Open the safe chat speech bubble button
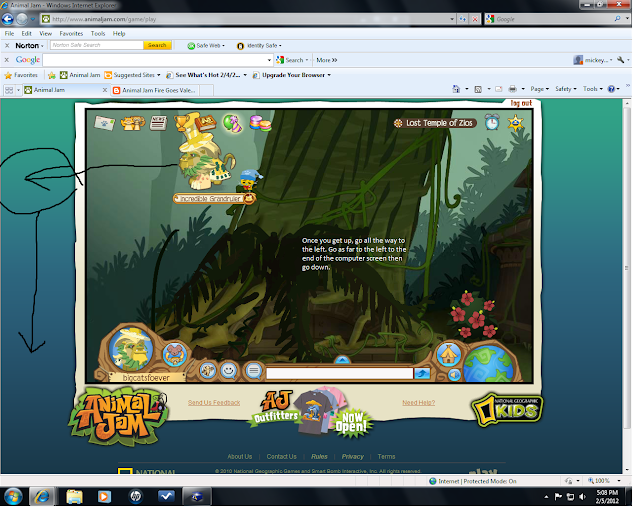The image size is (640, 513). pyautogui.click(x=253, y=371)
